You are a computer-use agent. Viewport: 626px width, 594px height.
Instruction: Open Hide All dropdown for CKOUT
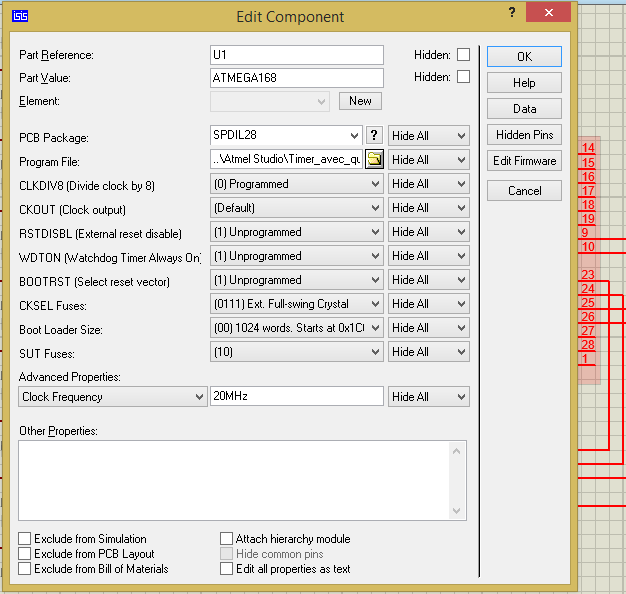tap(429, 208)
